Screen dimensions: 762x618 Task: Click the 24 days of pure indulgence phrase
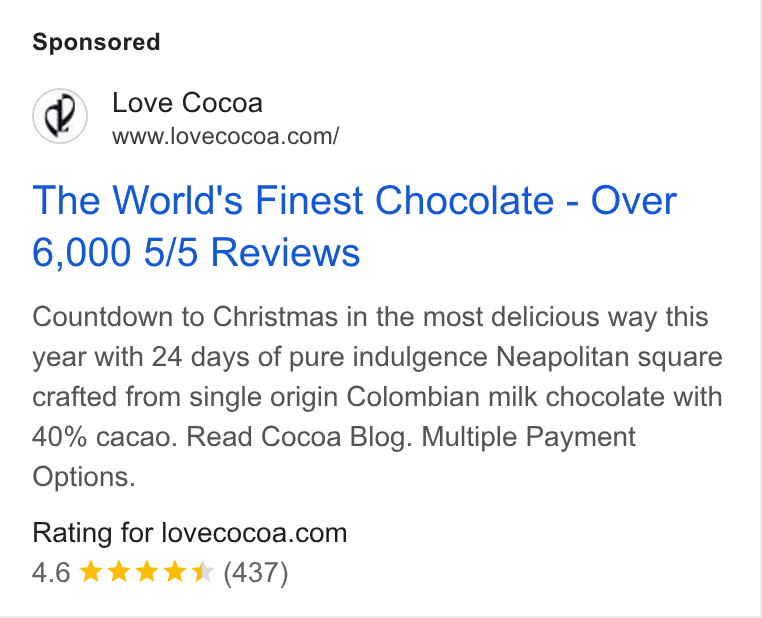click(x=319, y=358)
